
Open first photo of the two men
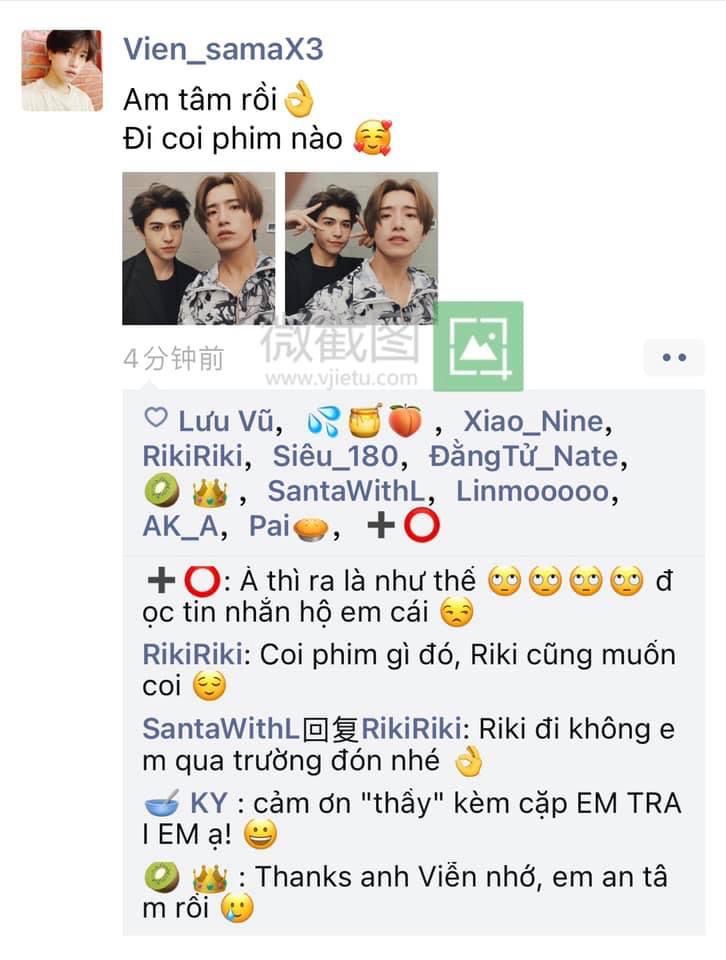199,249
